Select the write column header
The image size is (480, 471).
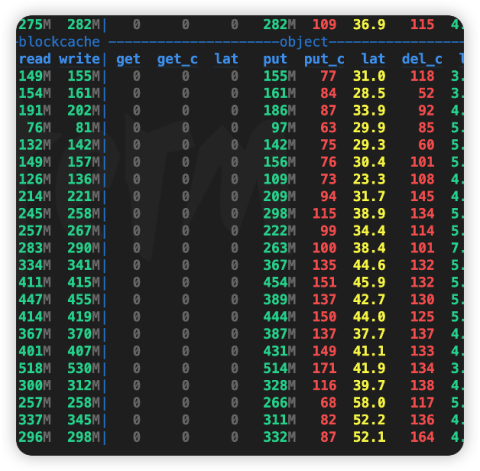[x=79, y=59]
